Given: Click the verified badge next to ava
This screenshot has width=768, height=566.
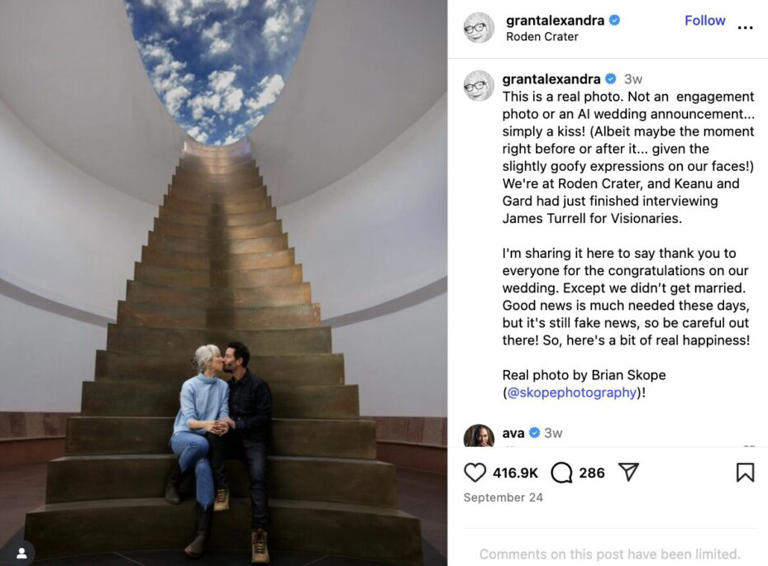Looking at the screenshot, I should coord(534,433).
